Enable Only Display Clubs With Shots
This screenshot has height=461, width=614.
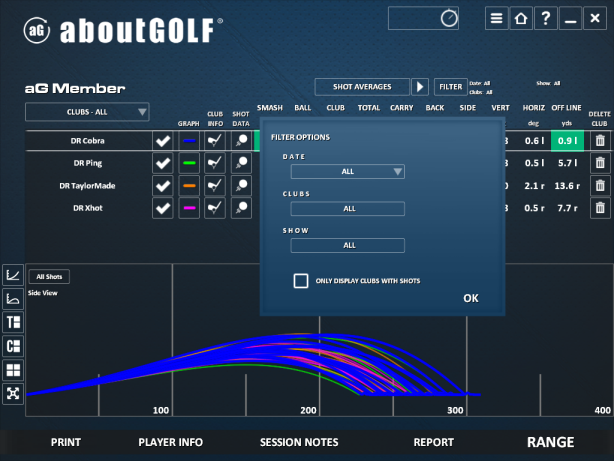pyautogui.click(x=301, y=280)
